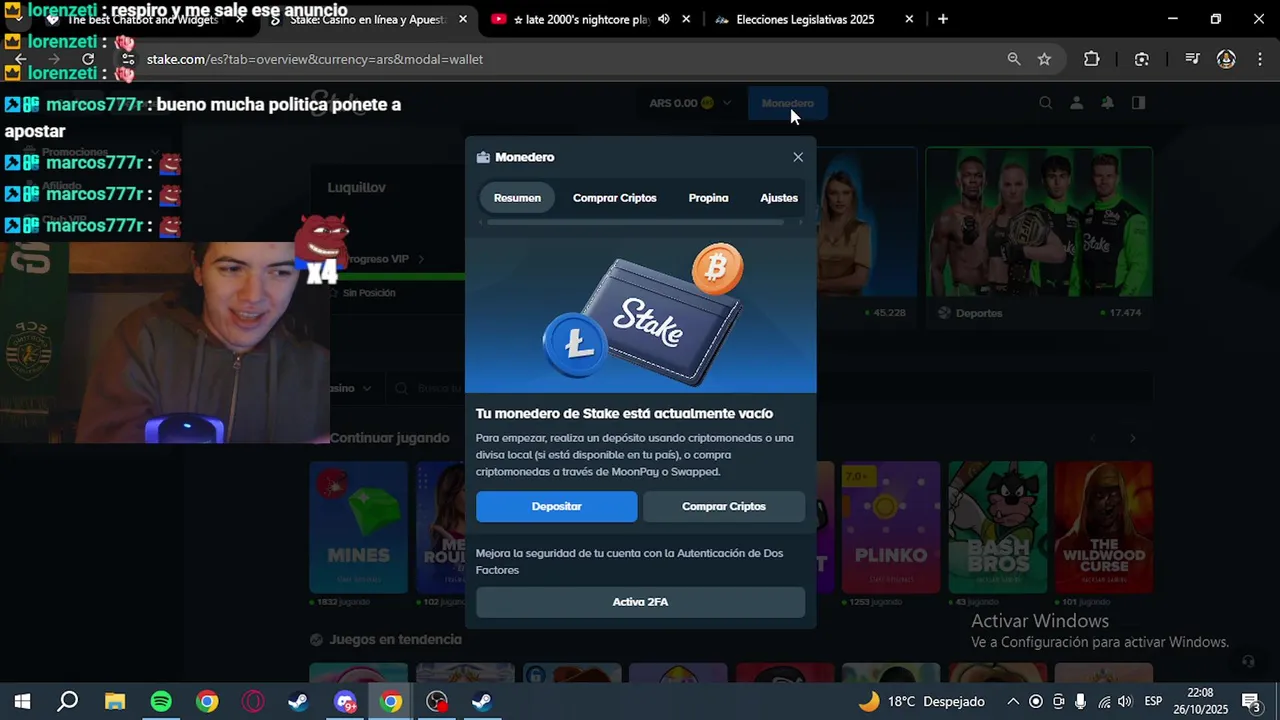Open Chrome media controls icon
The width and height of the screenshot is (1280, 720).
(x=1192, y=59)
